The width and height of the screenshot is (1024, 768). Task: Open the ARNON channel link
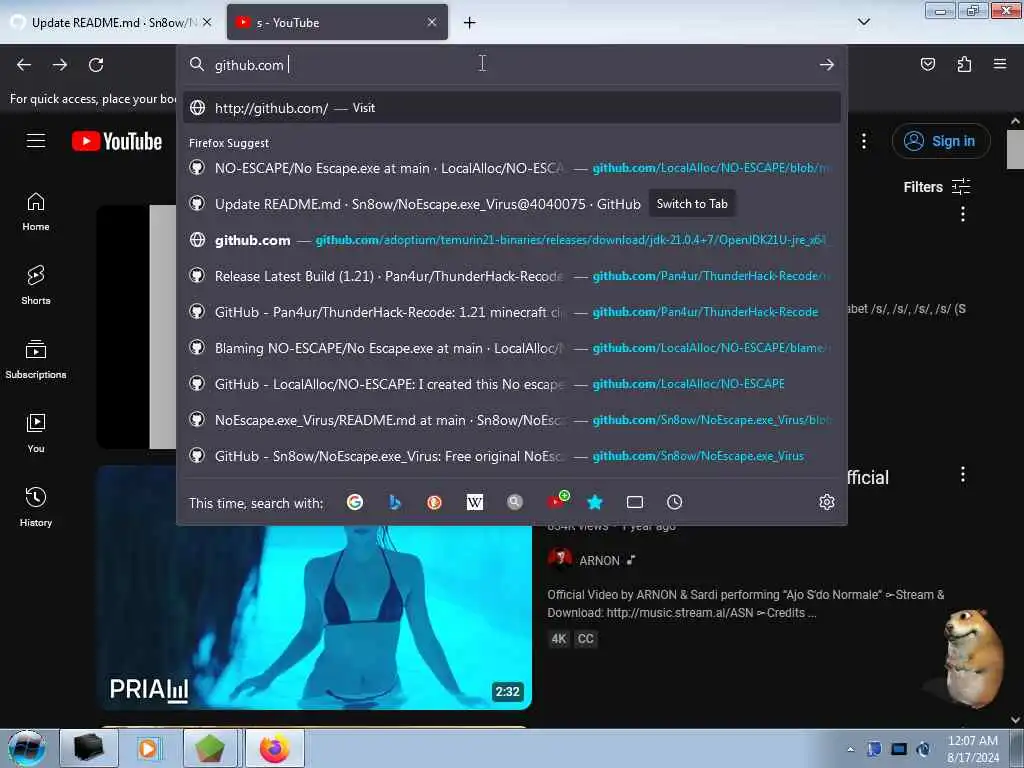tap(599, 560)
